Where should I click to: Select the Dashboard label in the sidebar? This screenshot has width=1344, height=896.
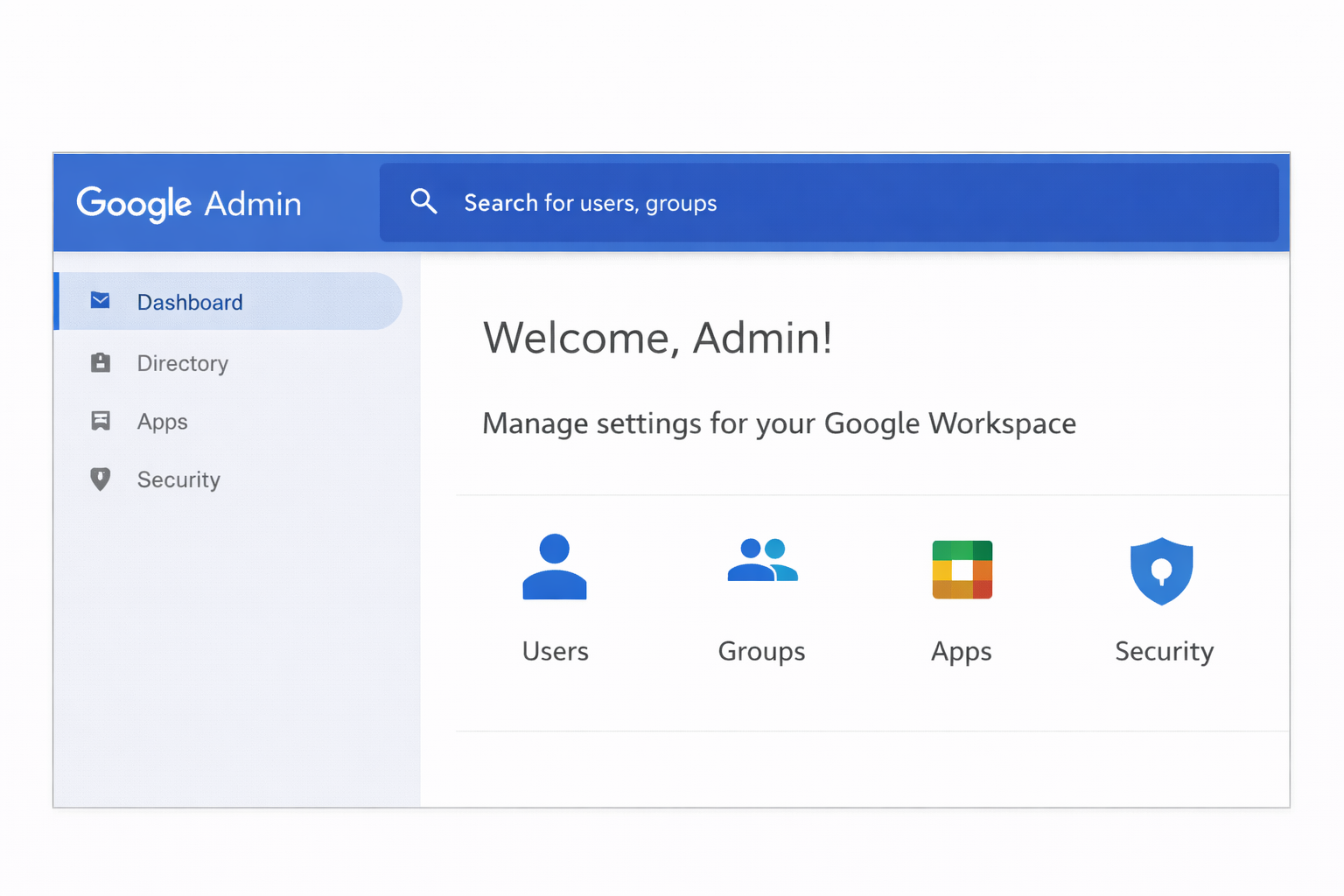[190, 302]
